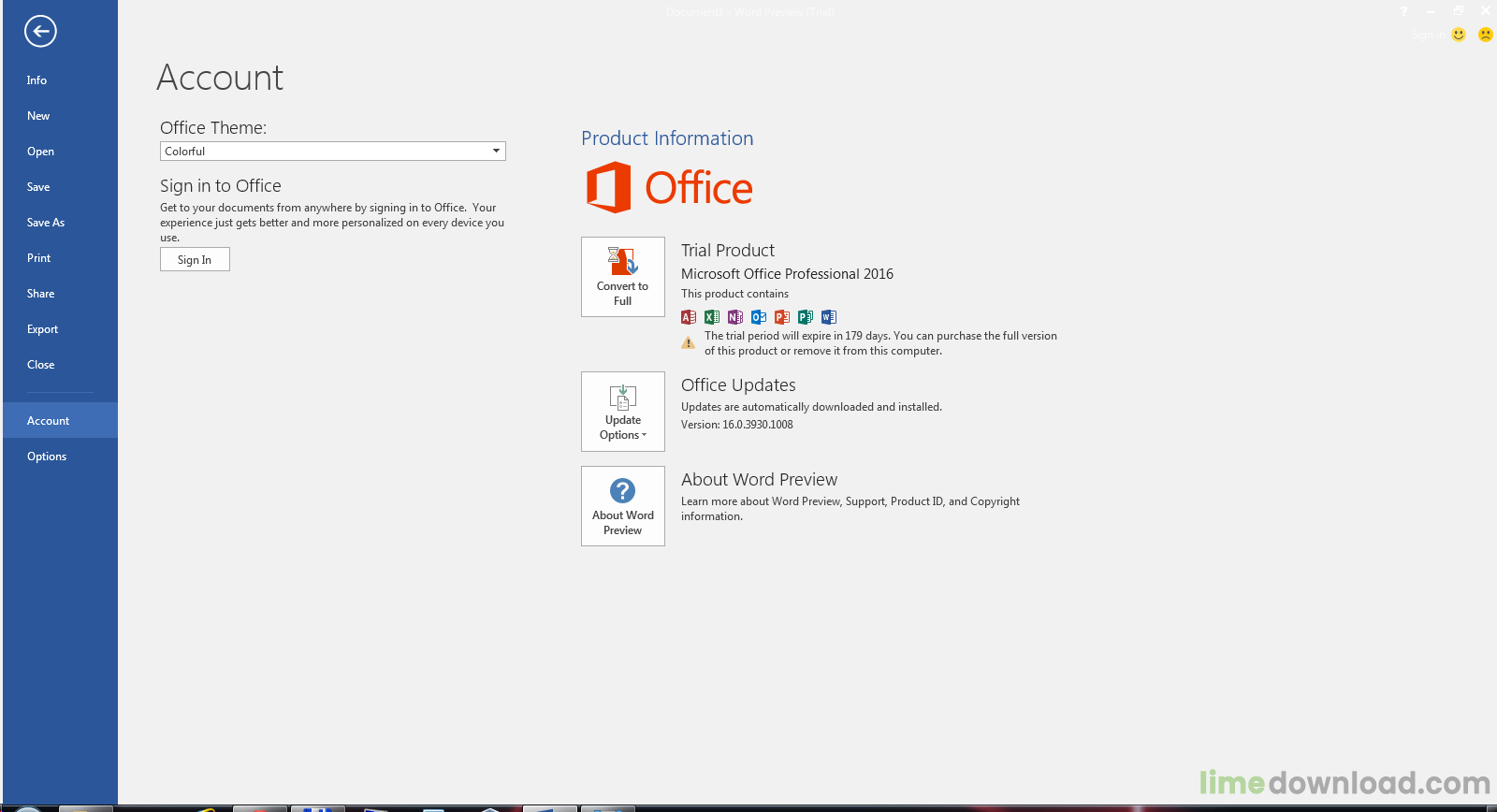Click Close in the sidebar menu
The width and height of the screenshot is (1497, 812).
(x=60, y=365)
